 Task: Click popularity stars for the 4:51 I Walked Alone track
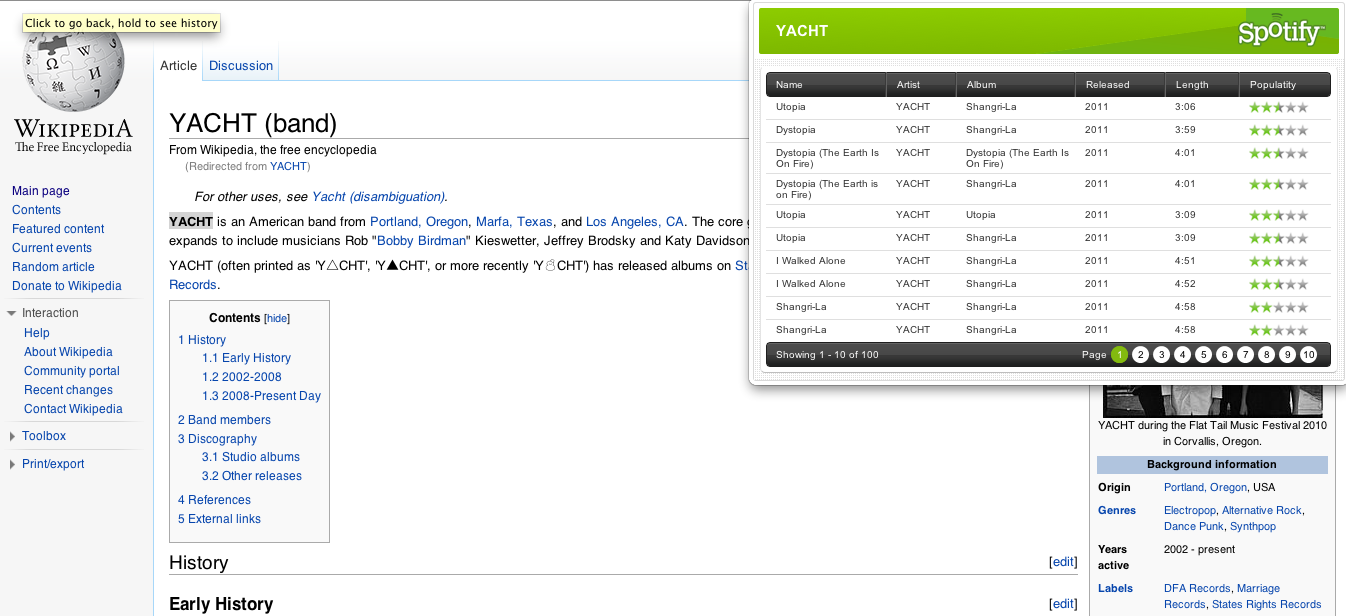point(1278,262)
